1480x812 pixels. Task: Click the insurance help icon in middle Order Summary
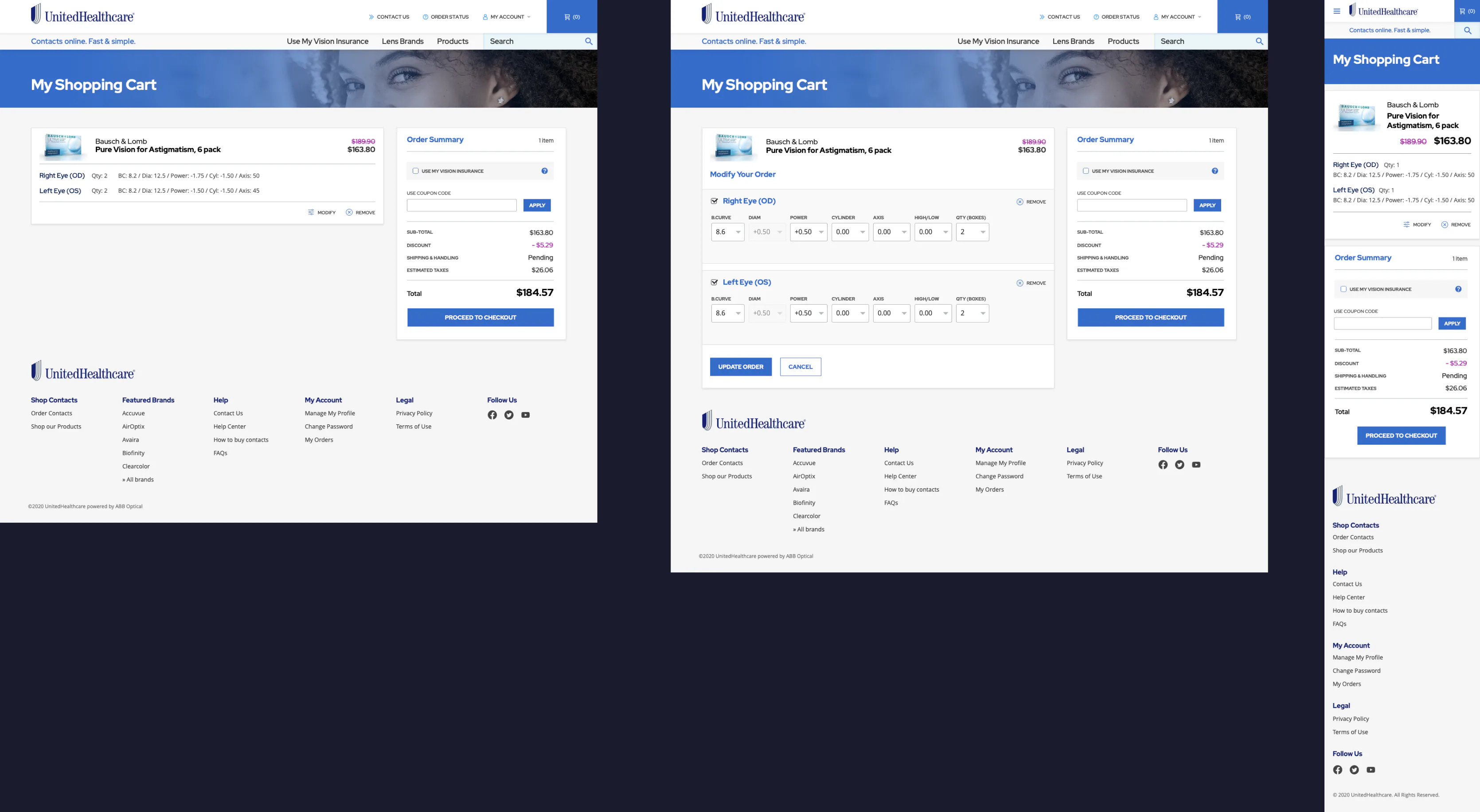pos(1214,171)
